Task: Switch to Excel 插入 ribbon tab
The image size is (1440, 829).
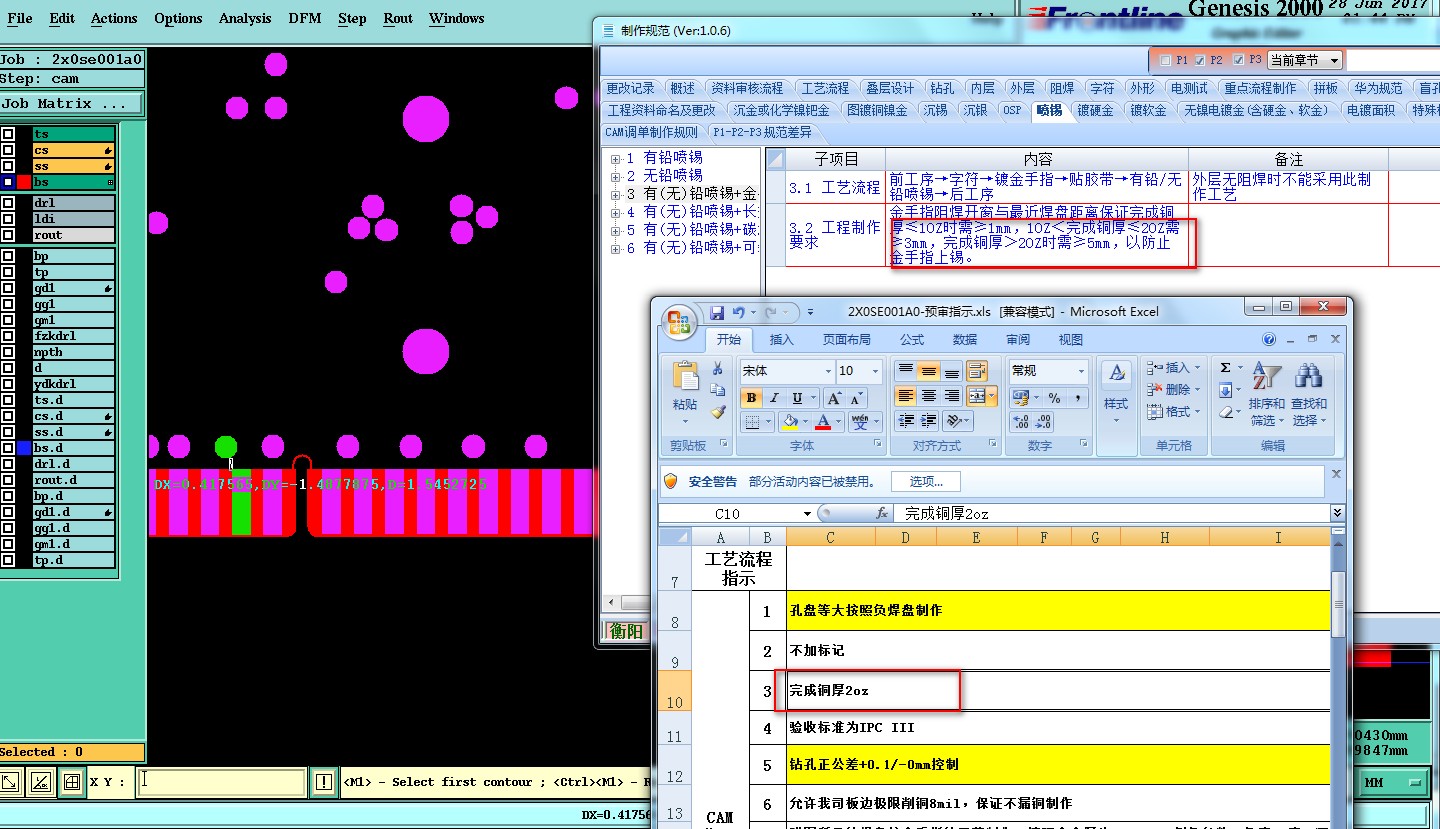Action: (x=781, y=340)
